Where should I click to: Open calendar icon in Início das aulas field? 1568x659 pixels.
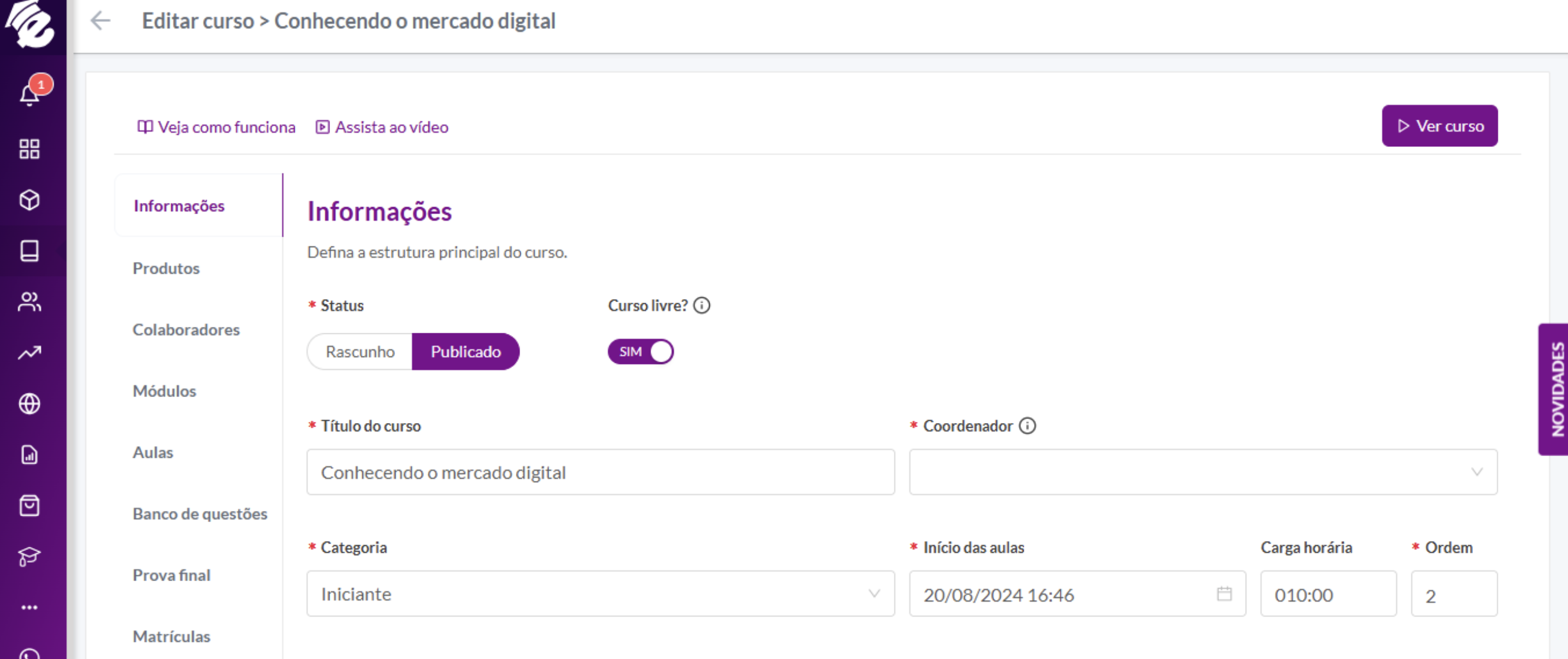[x=1224, y=594]
